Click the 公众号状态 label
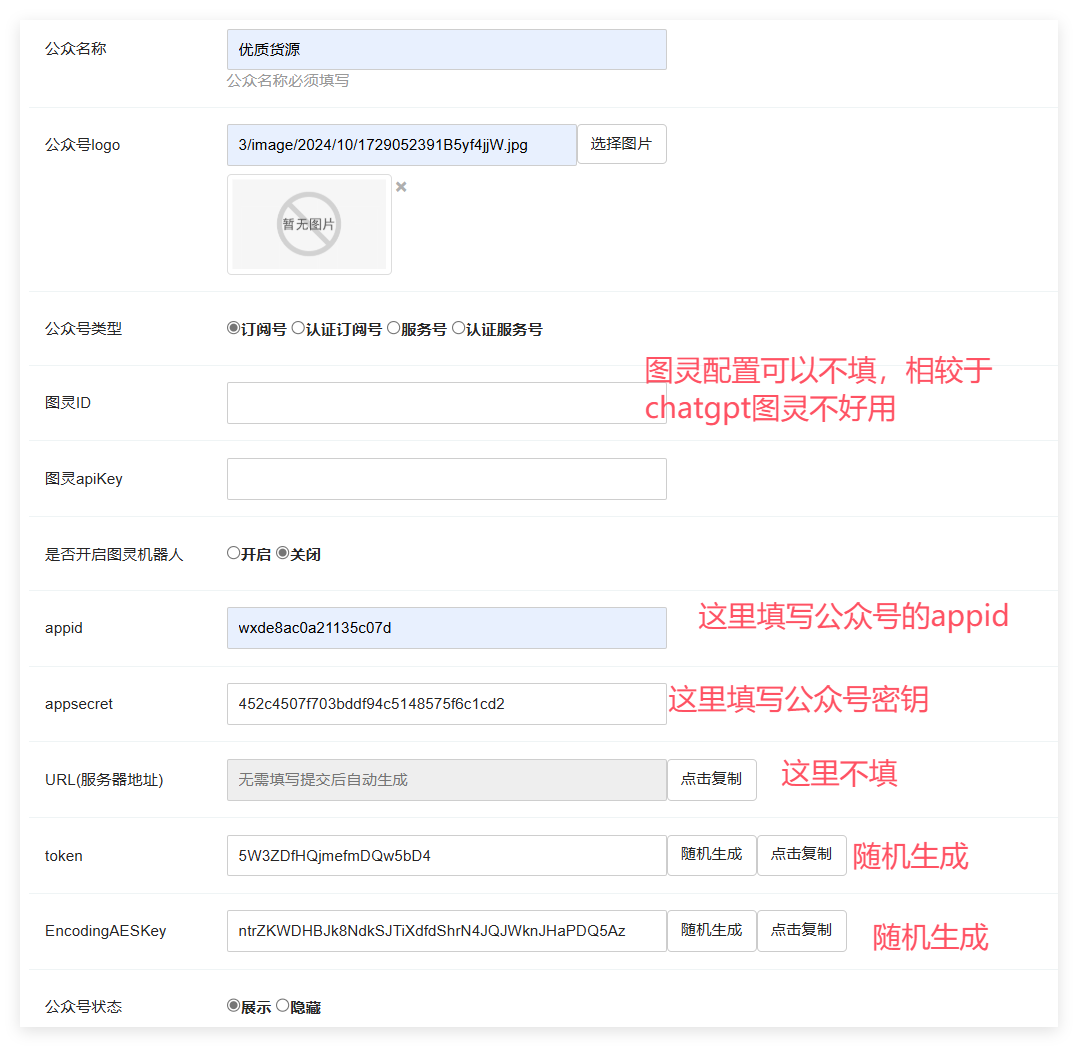Image resolution: width=1078 pixels, height=1047 pixels. coord(83,1006)
